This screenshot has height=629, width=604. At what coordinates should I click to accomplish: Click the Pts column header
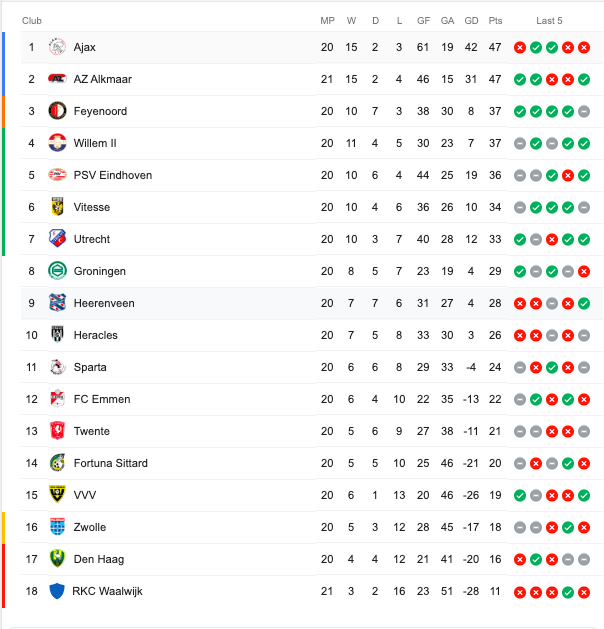(495, 20)
